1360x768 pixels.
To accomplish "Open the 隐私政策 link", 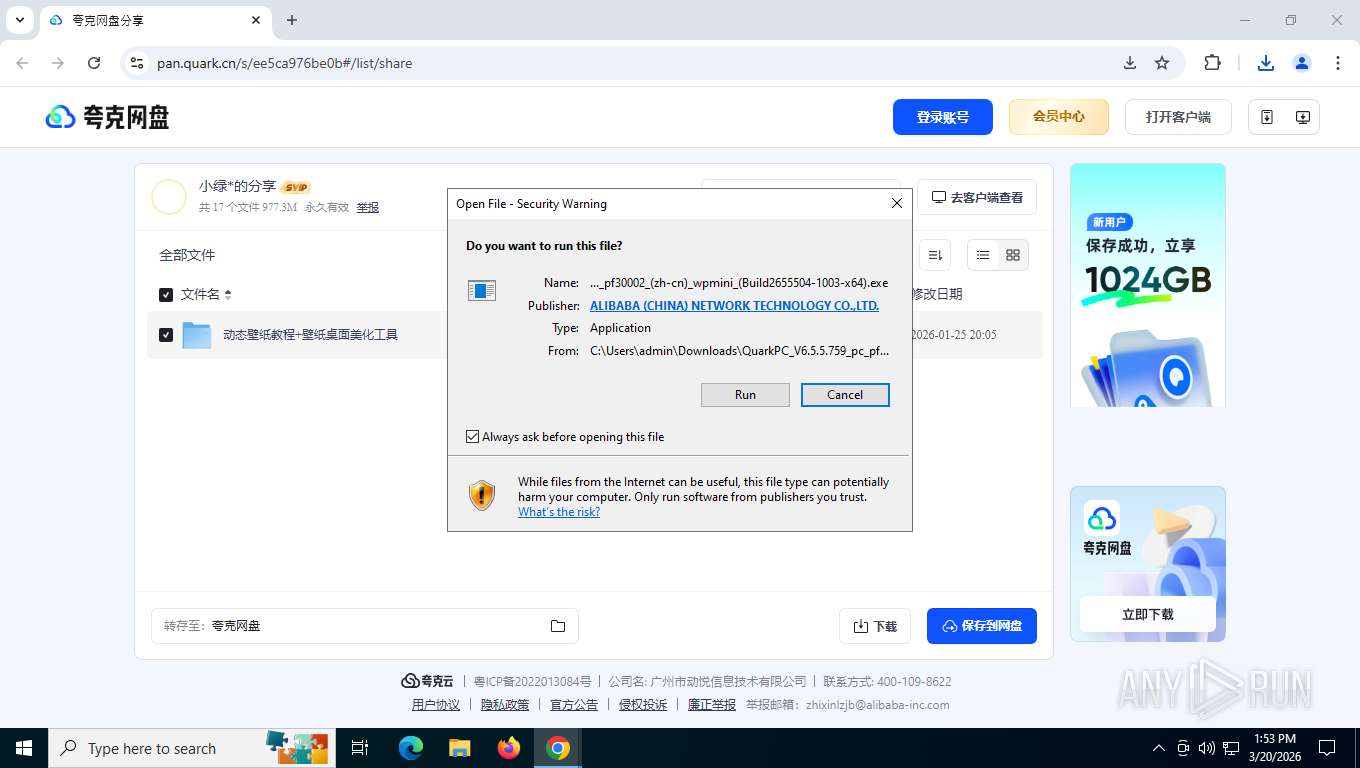I will (x=505, y=705).
